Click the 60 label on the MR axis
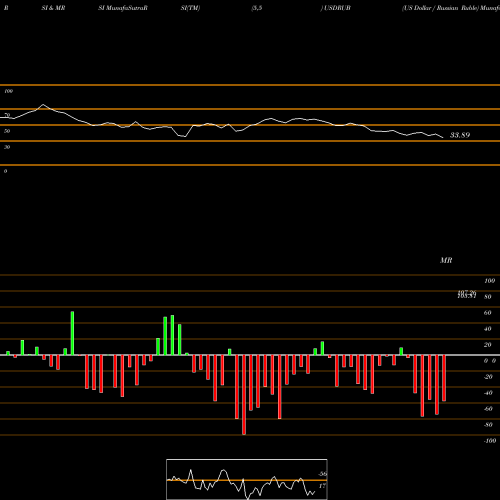Image resolution: width=500 pixels, height=500 pixels. pyautogui.click(x=488, y=313)
